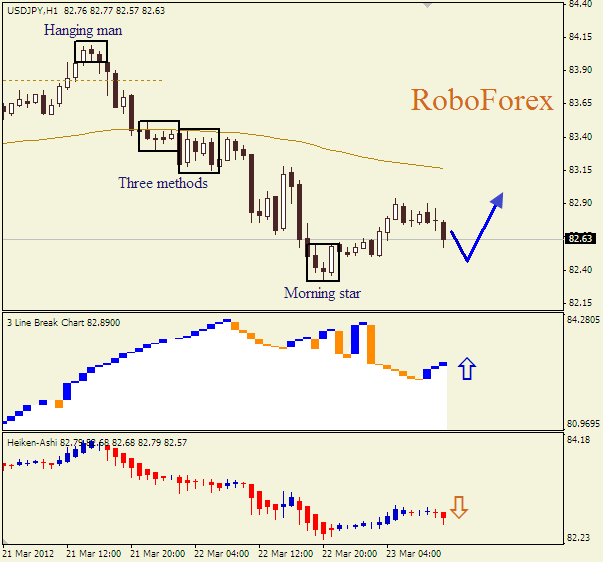Select the Morning star text label
Viewport: 603px width, 562px height.
click(x=322, y=293)
